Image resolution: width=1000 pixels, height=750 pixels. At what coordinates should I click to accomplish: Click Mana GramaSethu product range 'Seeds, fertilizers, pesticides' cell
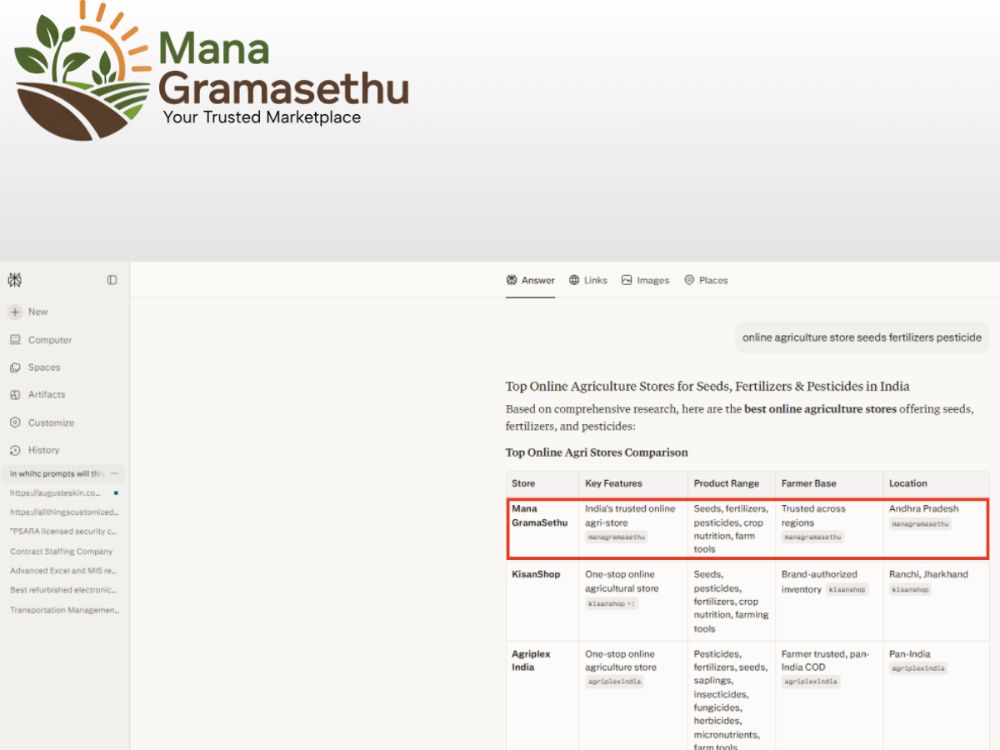pyautogui.click(x=731, y=529)
